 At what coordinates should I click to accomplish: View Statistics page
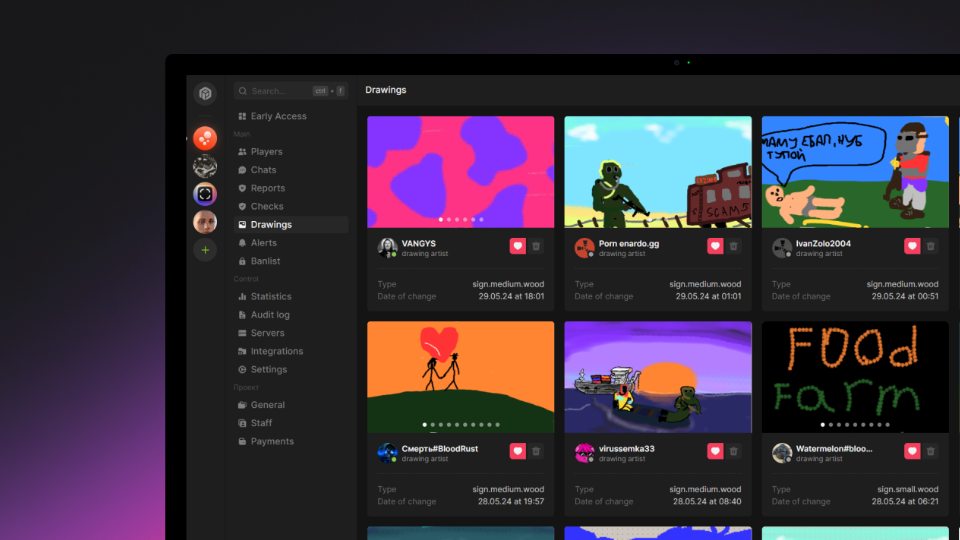(x=291, y=296)
